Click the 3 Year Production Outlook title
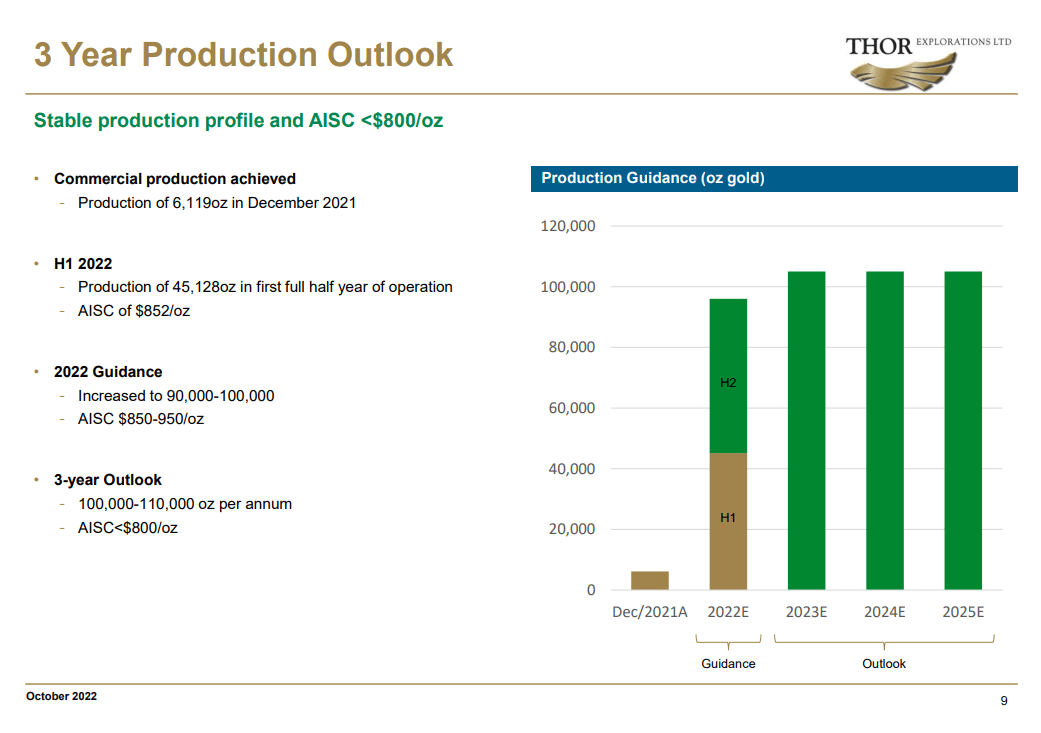Viewport: 1041px width, 733px height. (242, 55)
